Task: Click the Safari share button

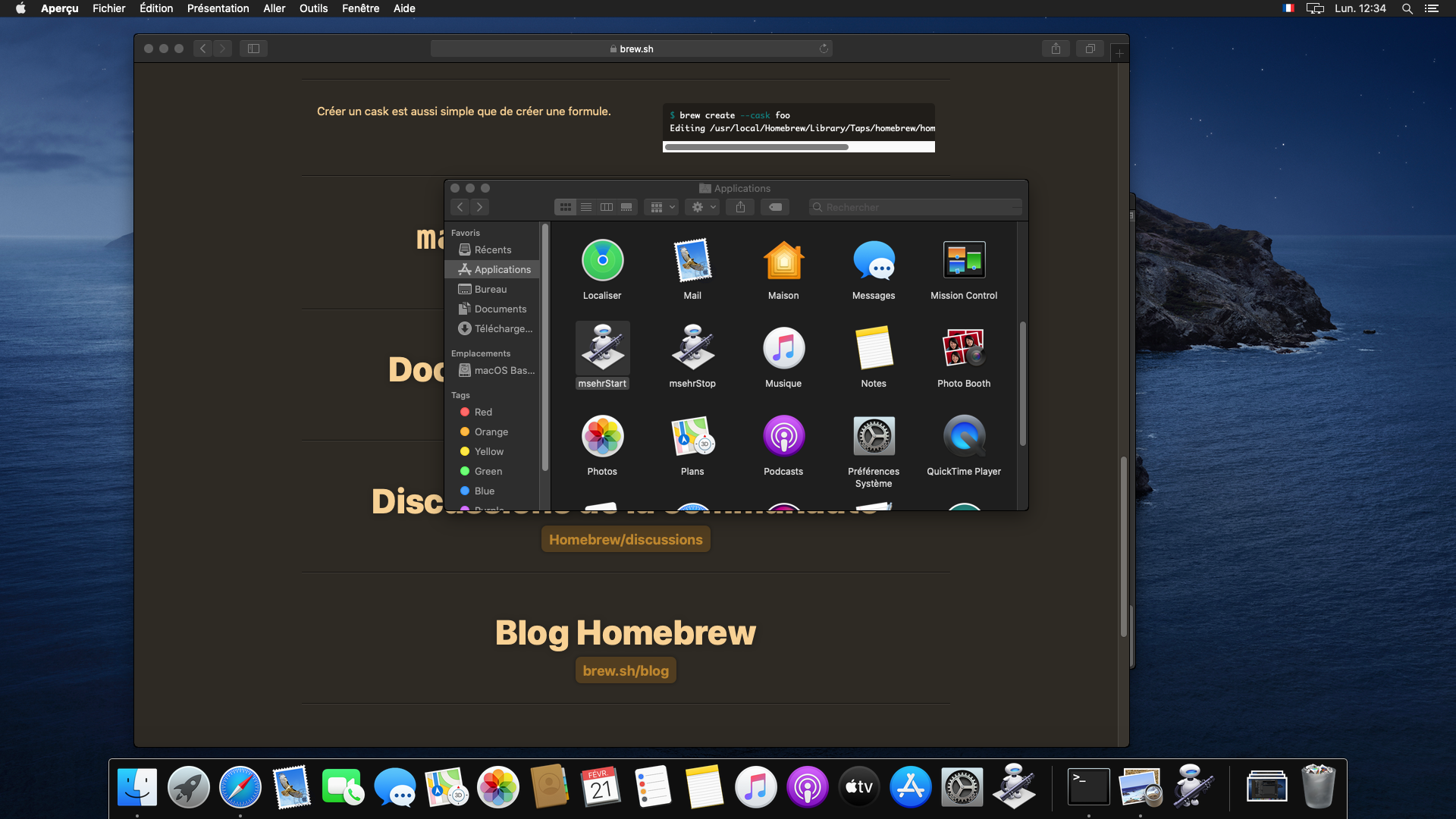Action: 1056,49
